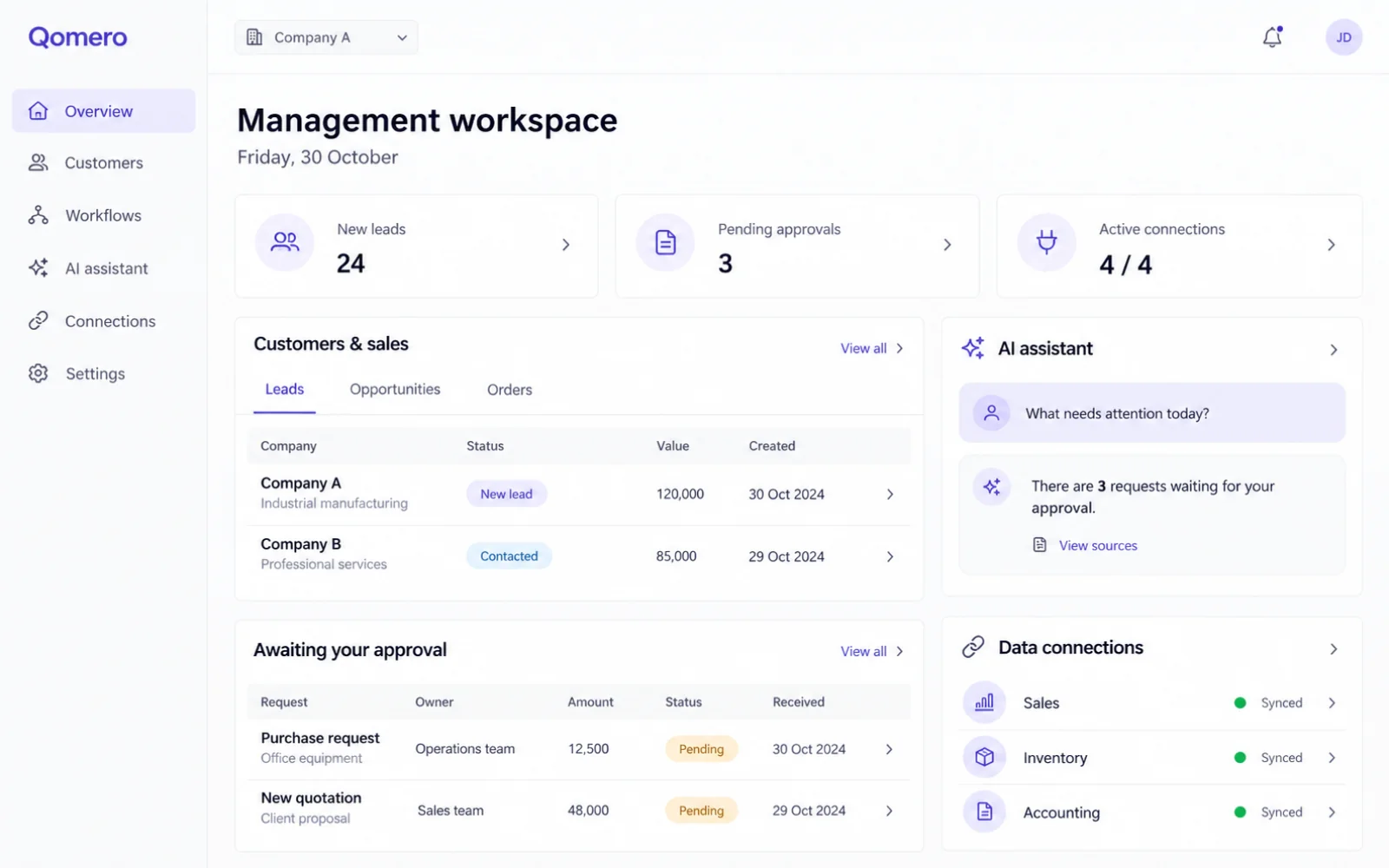Open Sales connection chevron
This screenshot has height=868, width=1389.
click(x=1332, y=703)
